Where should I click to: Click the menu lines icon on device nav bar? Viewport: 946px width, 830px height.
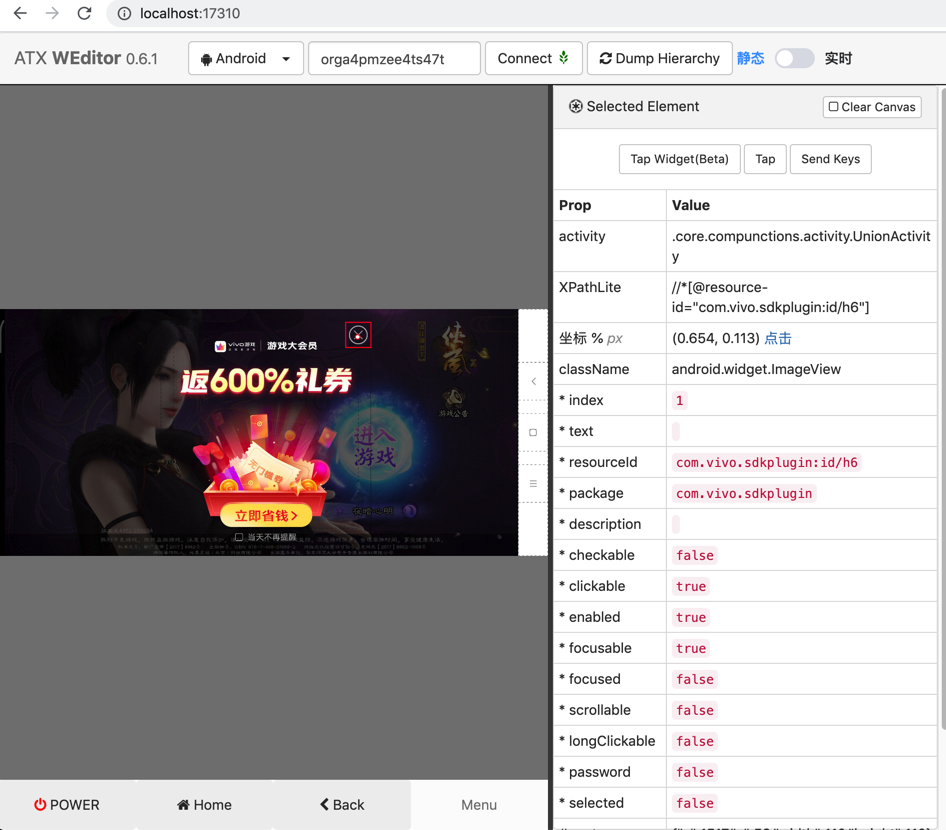click(x=533, y=483)
